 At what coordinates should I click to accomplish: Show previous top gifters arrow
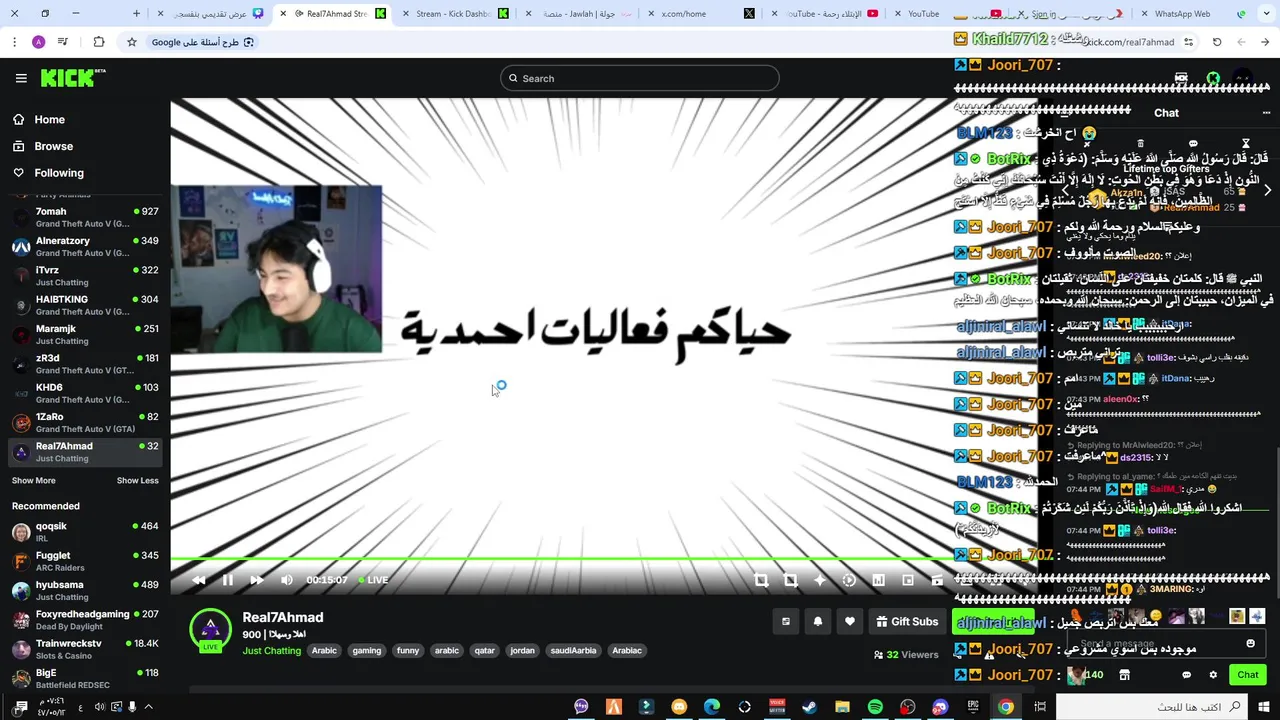[x=1065, y=190]
